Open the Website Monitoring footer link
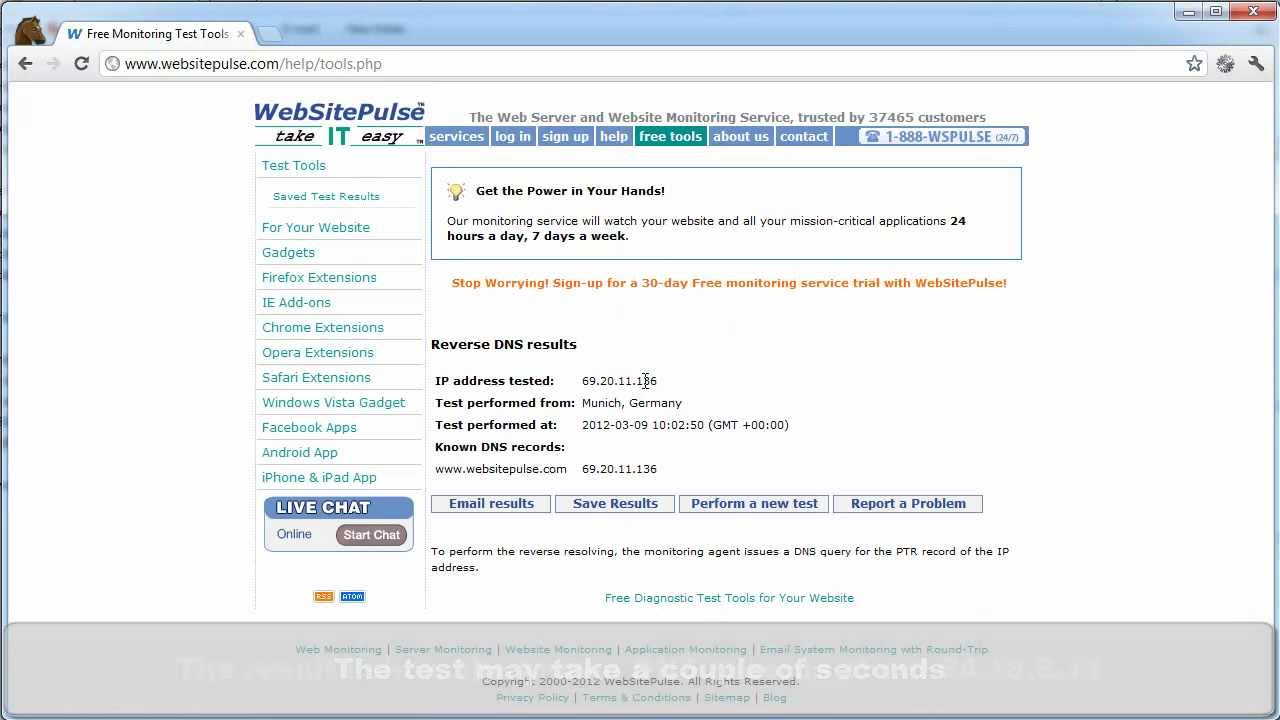The image size is (1280, 720). tap(558, 650)
